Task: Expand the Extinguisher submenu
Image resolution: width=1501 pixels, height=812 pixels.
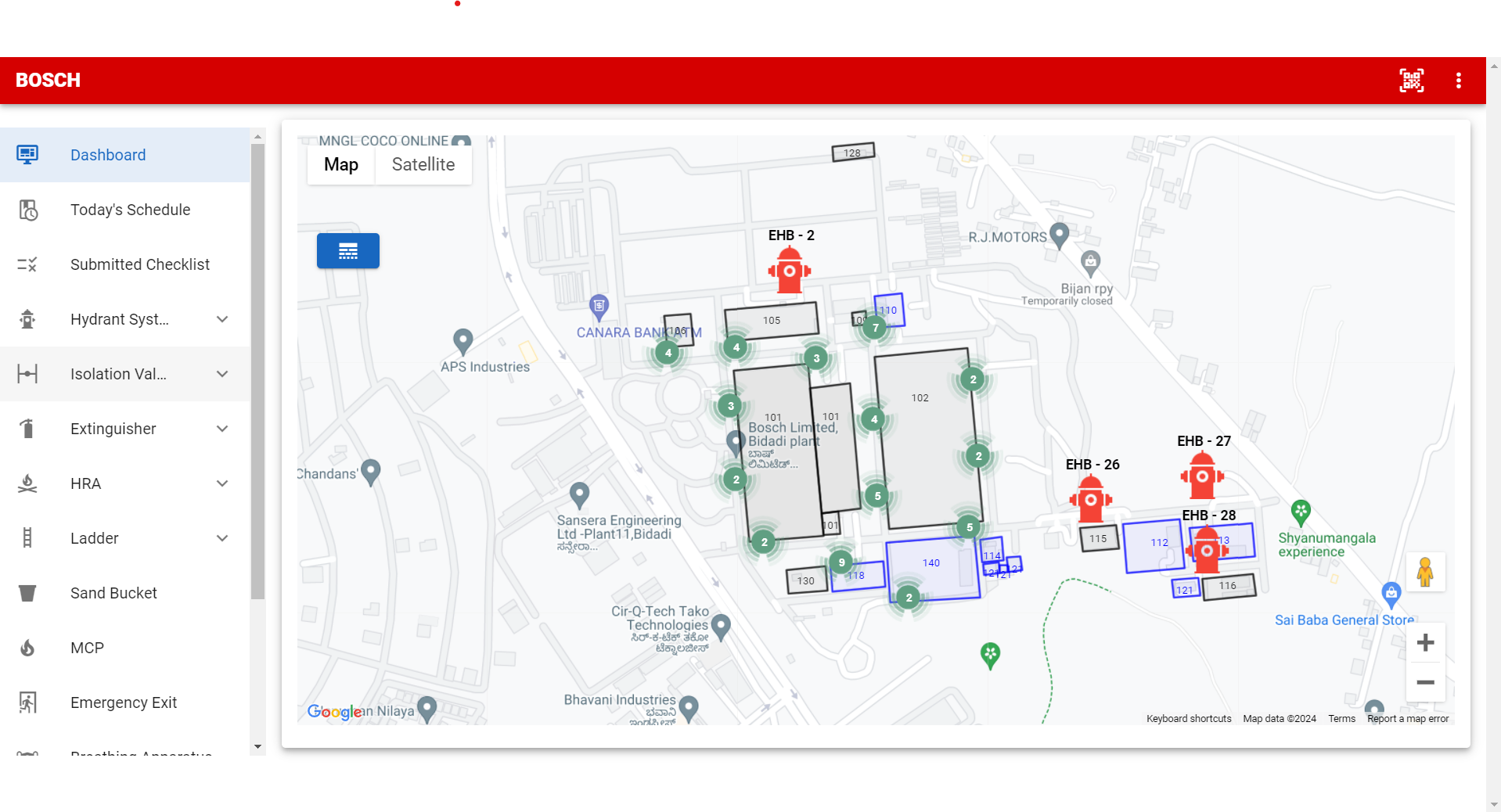Action: click(x=222, y=429)
